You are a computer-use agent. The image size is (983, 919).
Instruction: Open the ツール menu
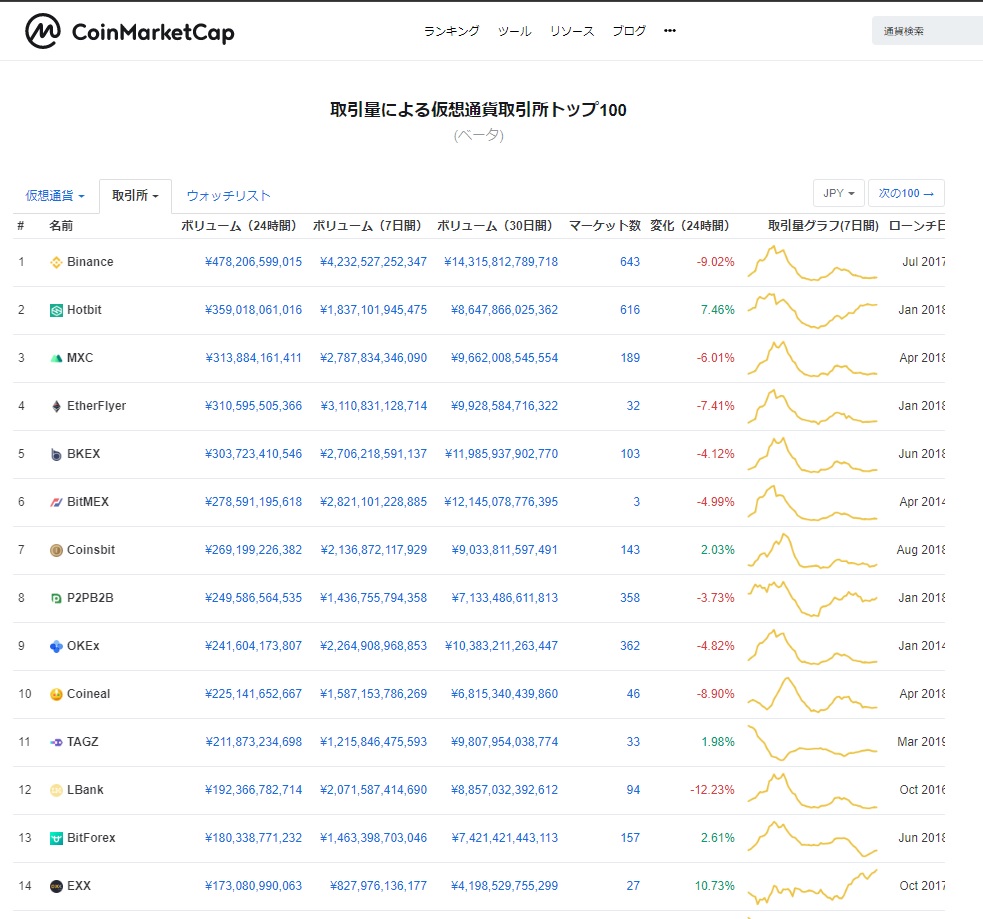click(x=515, y=31)
